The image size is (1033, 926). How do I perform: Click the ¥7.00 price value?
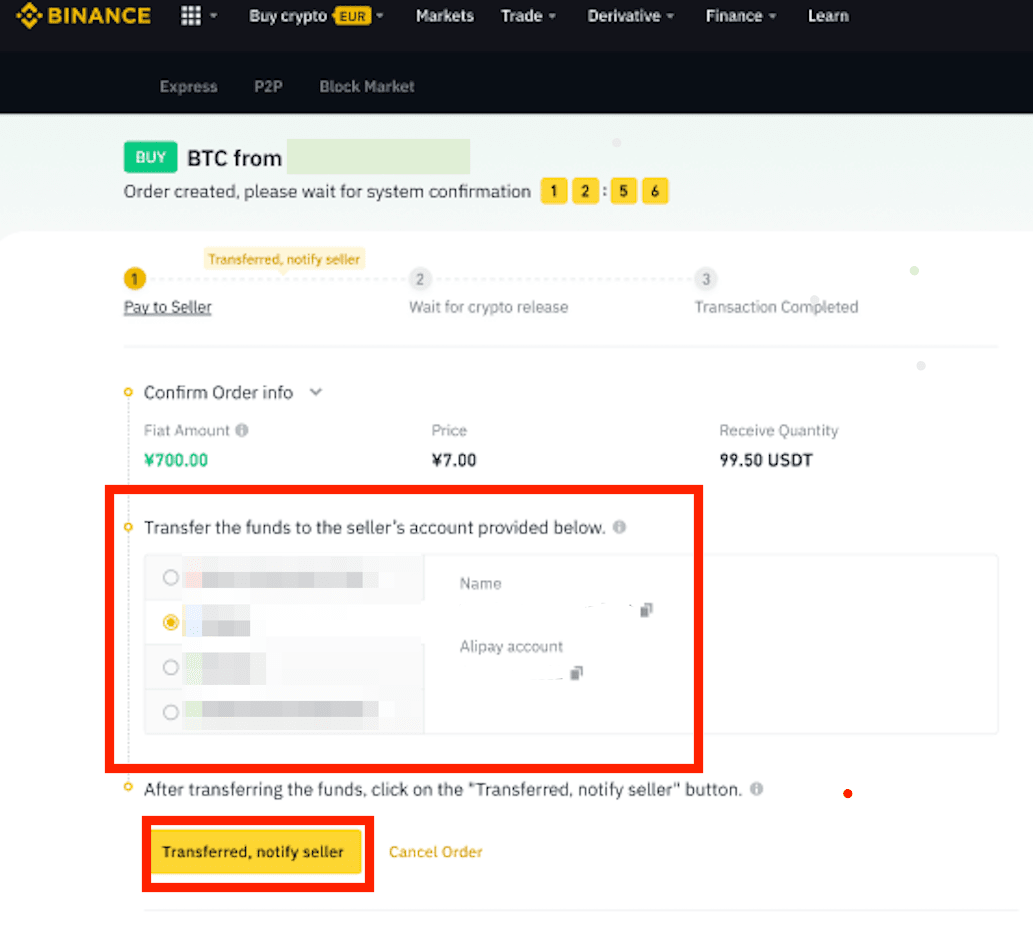(x=454, y=460)
